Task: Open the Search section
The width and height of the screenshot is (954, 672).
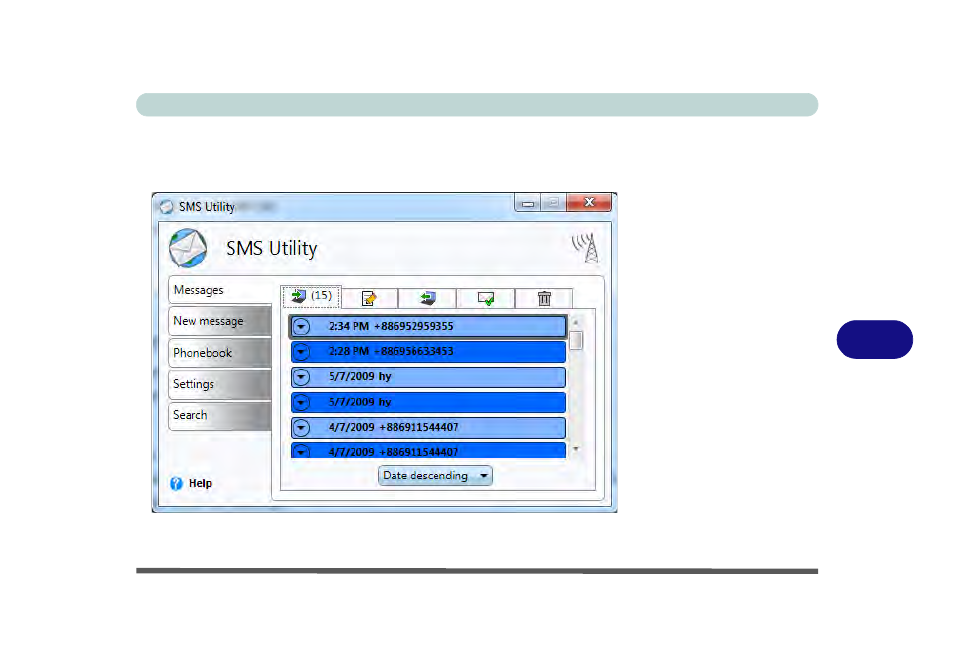Action: click(220, 415)
